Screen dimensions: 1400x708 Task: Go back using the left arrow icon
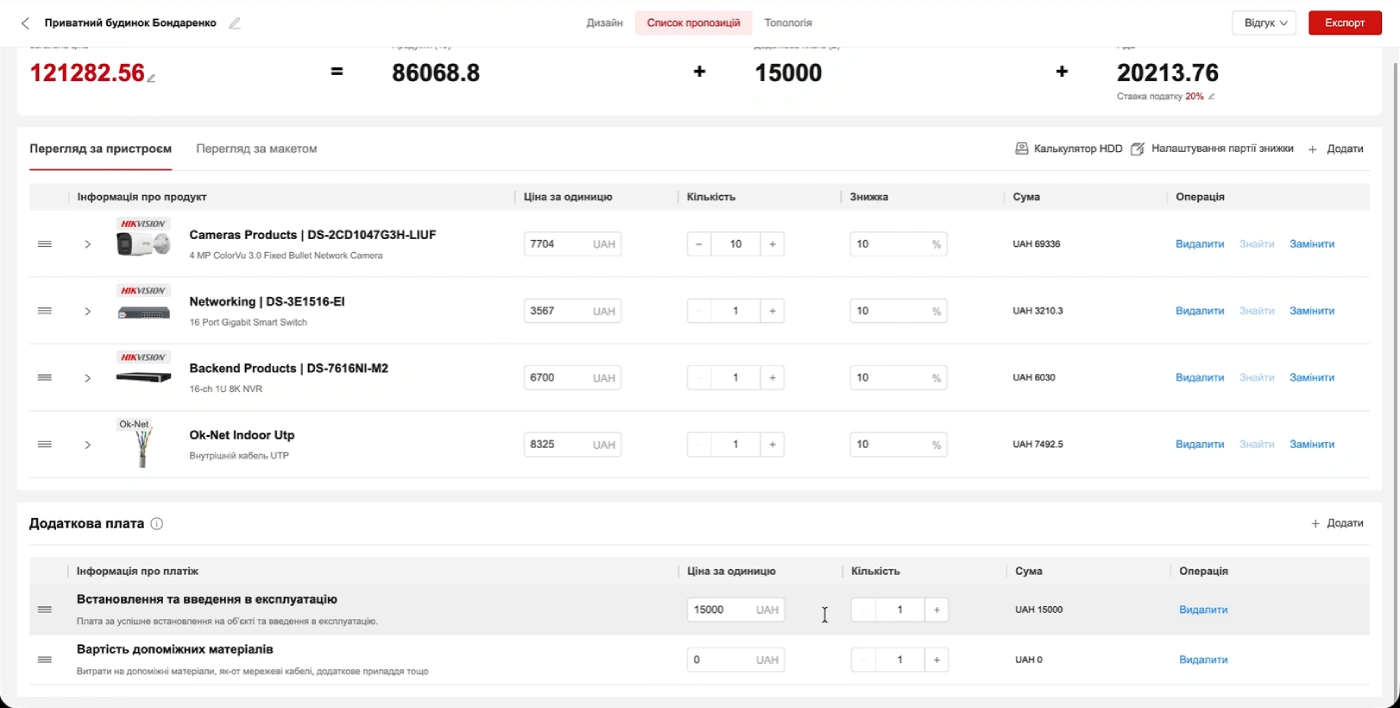pos(25,23)
